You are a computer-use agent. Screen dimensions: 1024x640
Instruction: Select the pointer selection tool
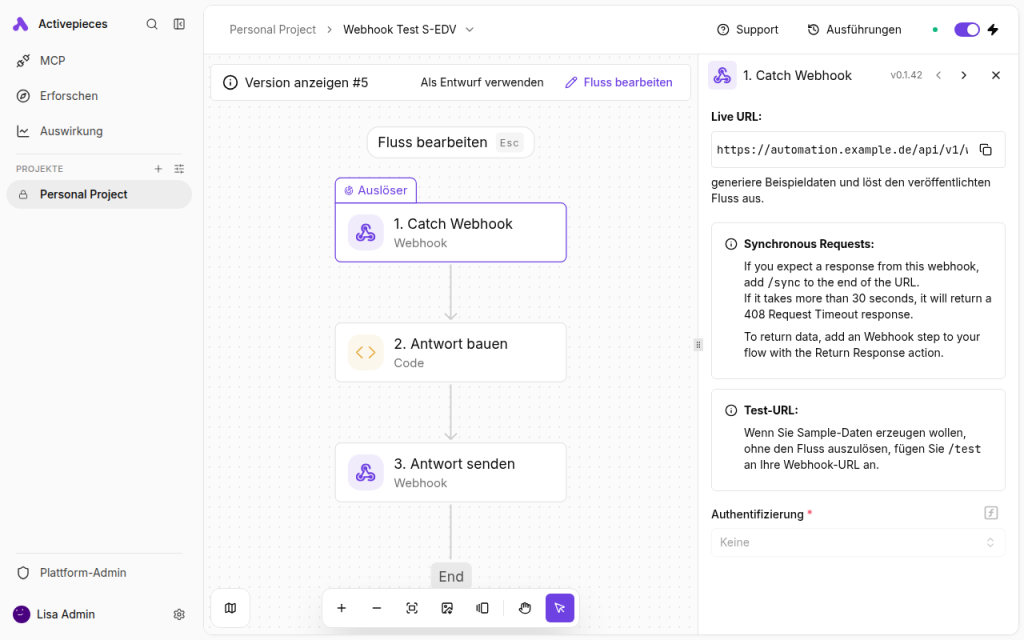560,608
